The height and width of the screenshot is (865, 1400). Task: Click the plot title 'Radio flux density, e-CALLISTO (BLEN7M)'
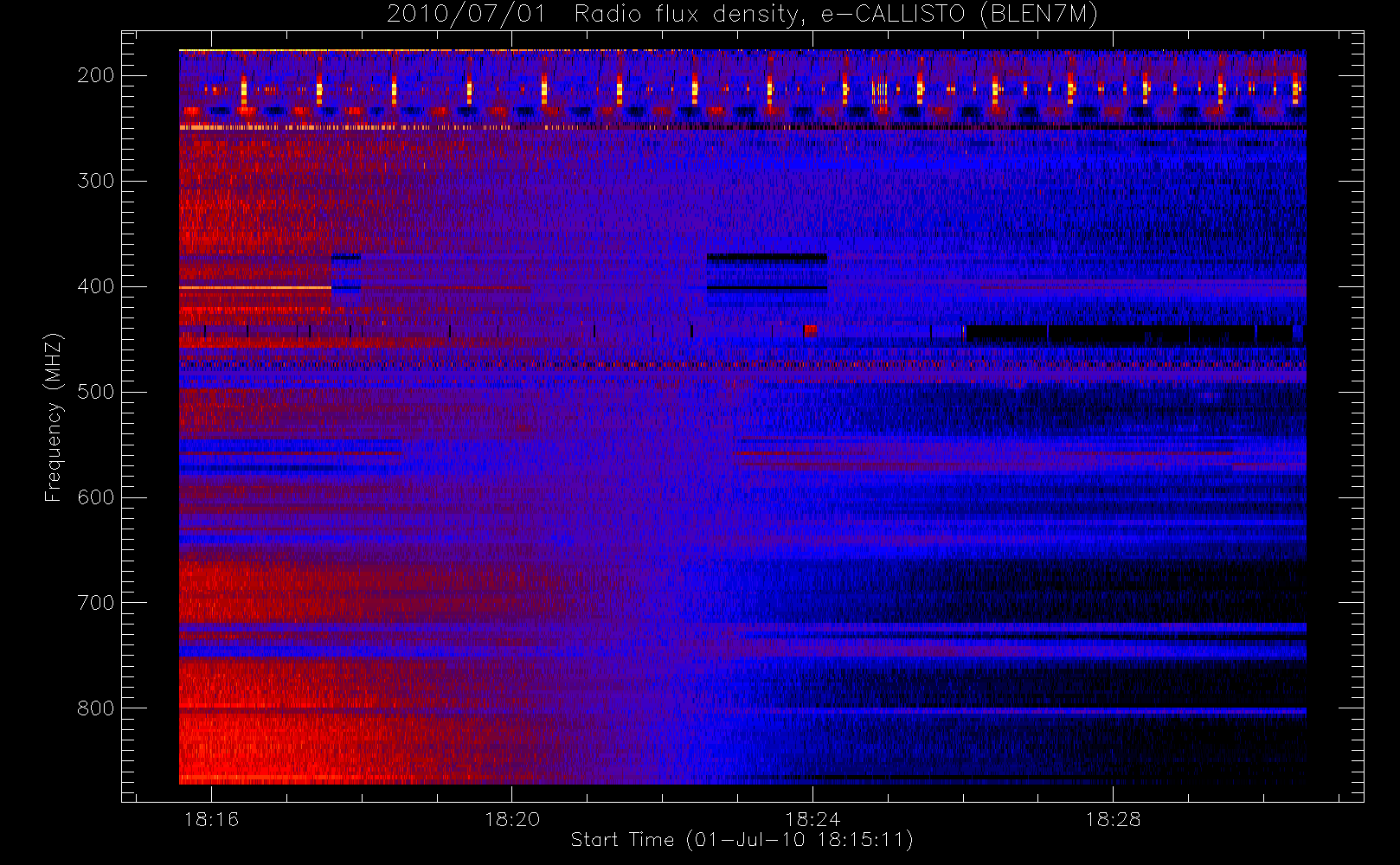point(836,14)
